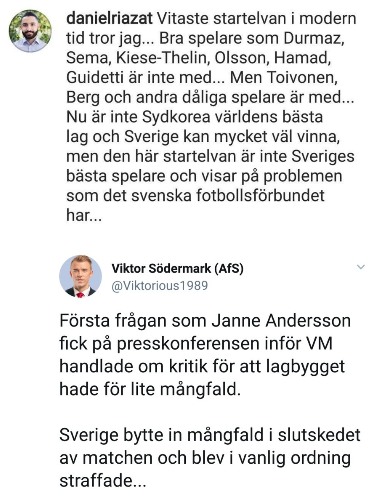Expand the tweet options chevron arrow
The width and height of the screenshot is (382, 499).
pos(361,267)
